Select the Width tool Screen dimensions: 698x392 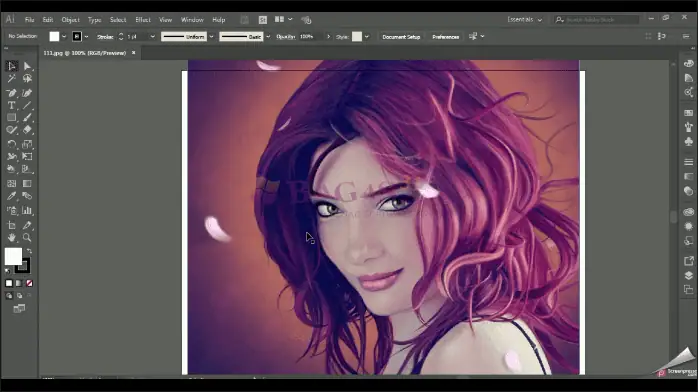12,157
